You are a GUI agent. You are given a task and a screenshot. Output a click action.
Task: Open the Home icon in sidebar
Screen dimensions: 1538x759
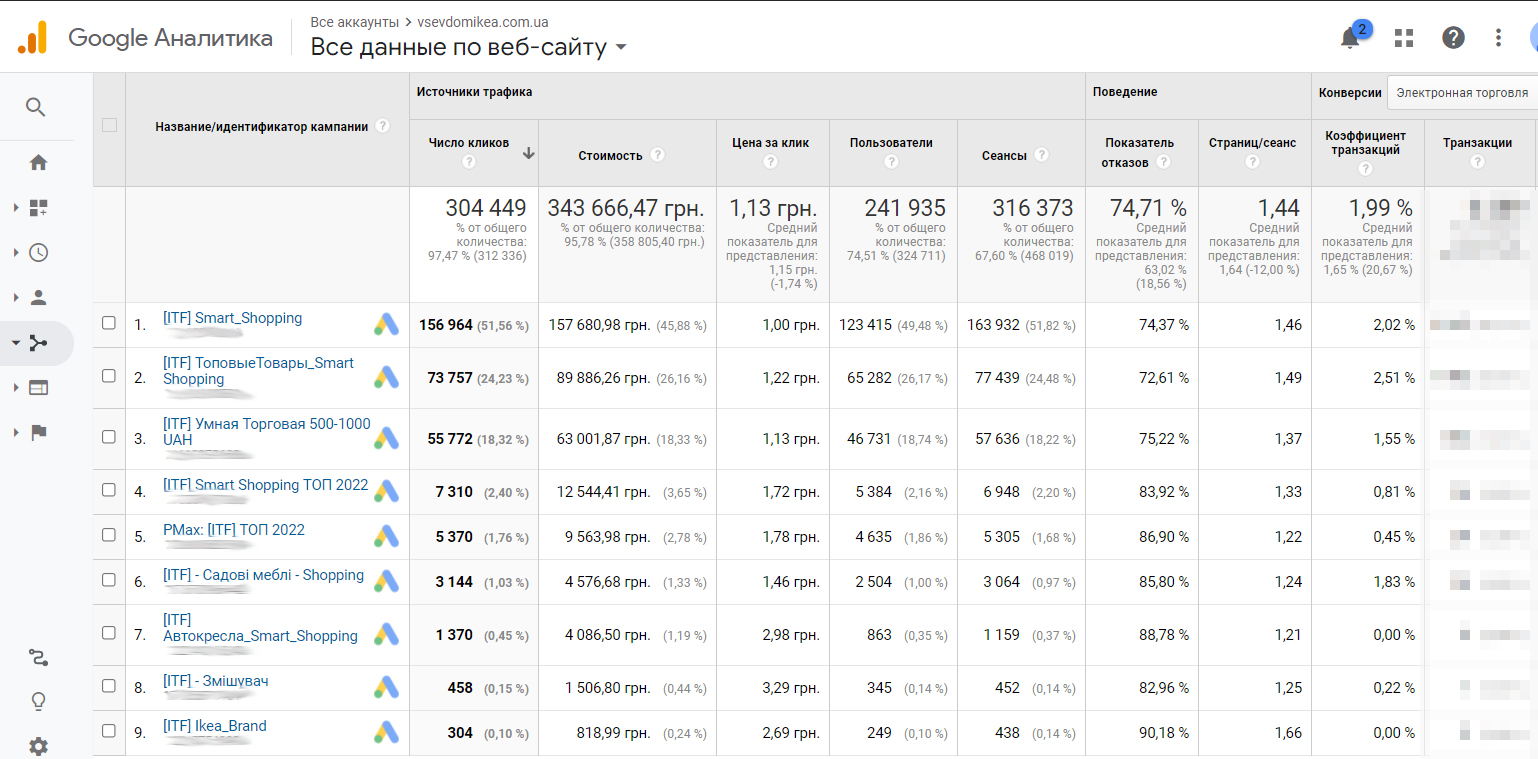click(38, 162)
